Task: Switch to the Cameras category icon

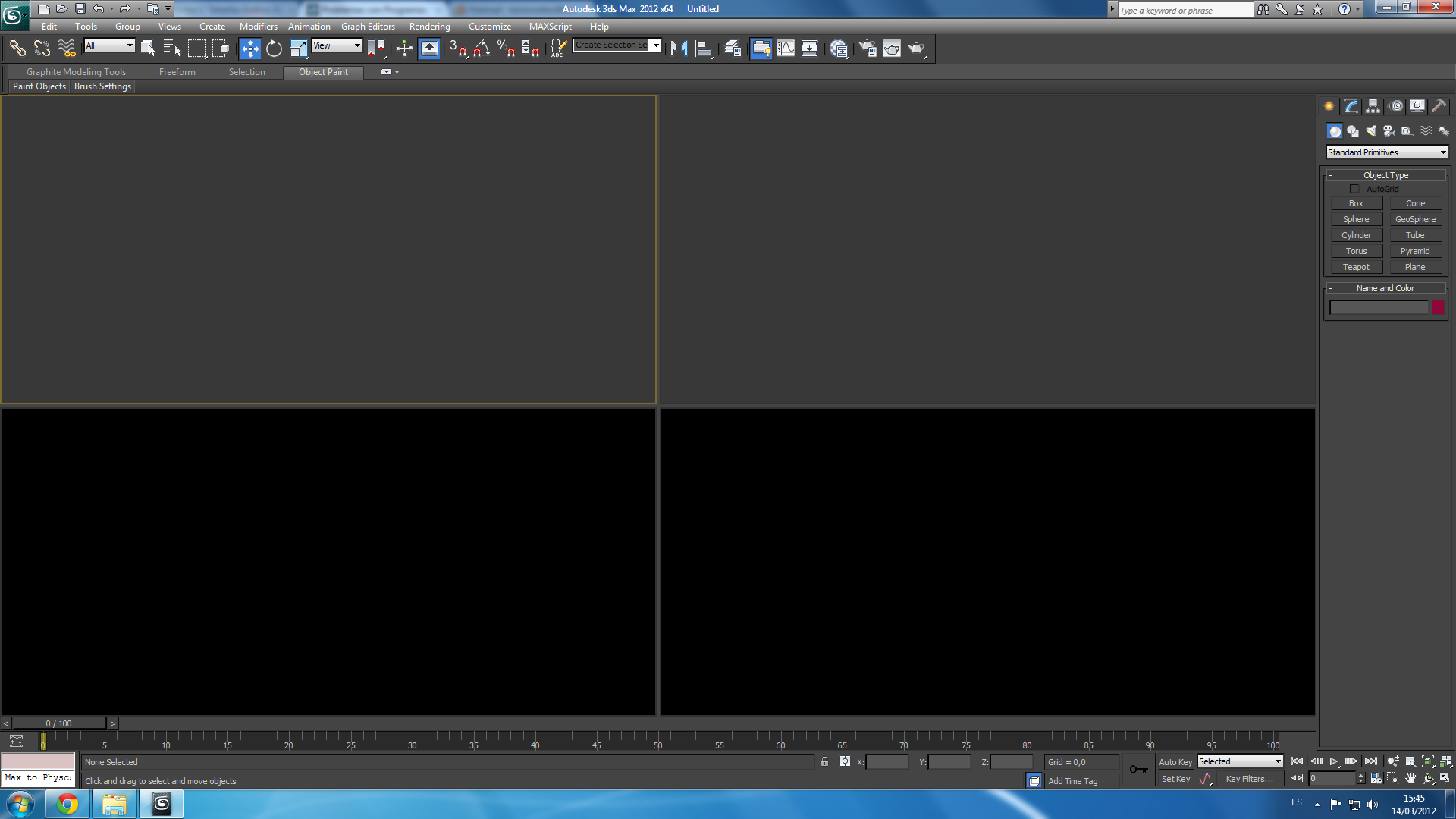Action: [1389, 131]
